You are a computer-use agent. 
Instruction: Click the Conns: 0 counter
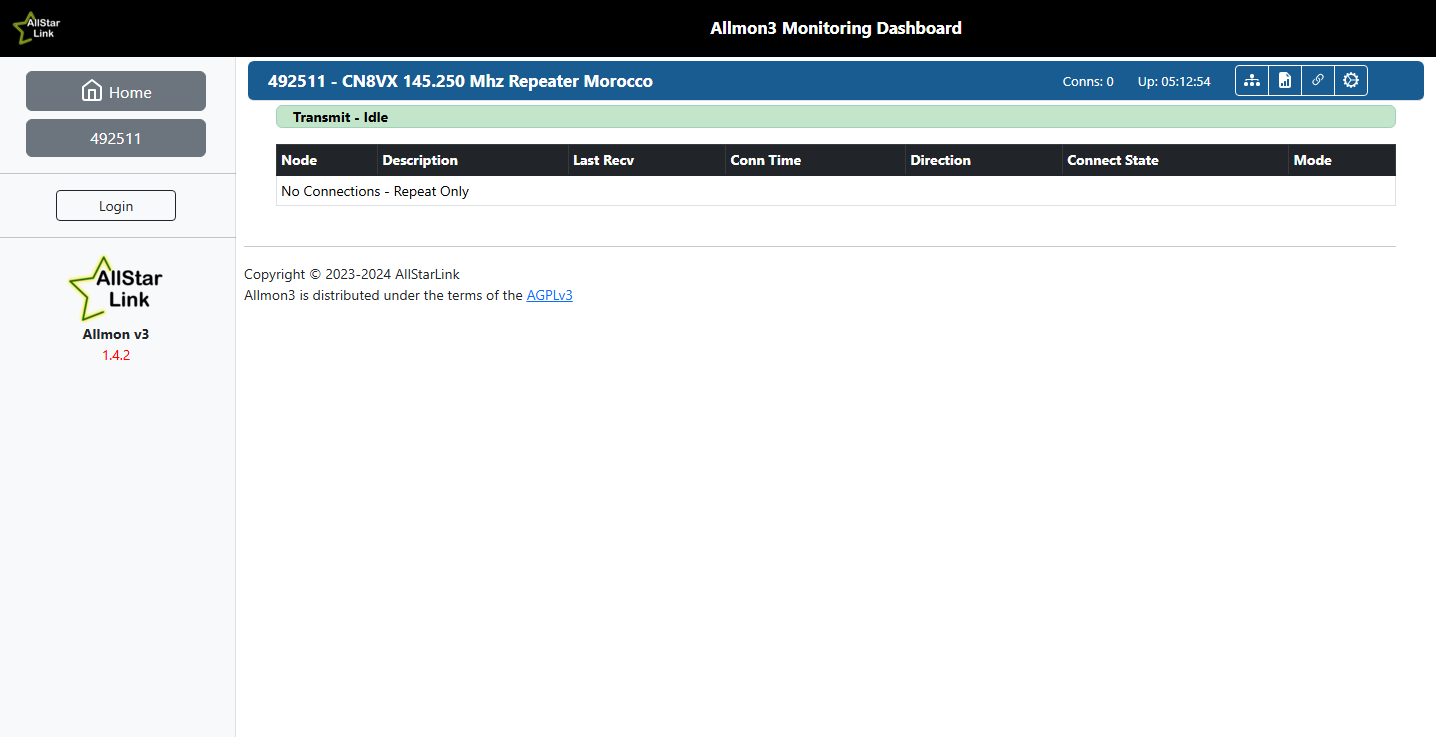(1088, 81)
